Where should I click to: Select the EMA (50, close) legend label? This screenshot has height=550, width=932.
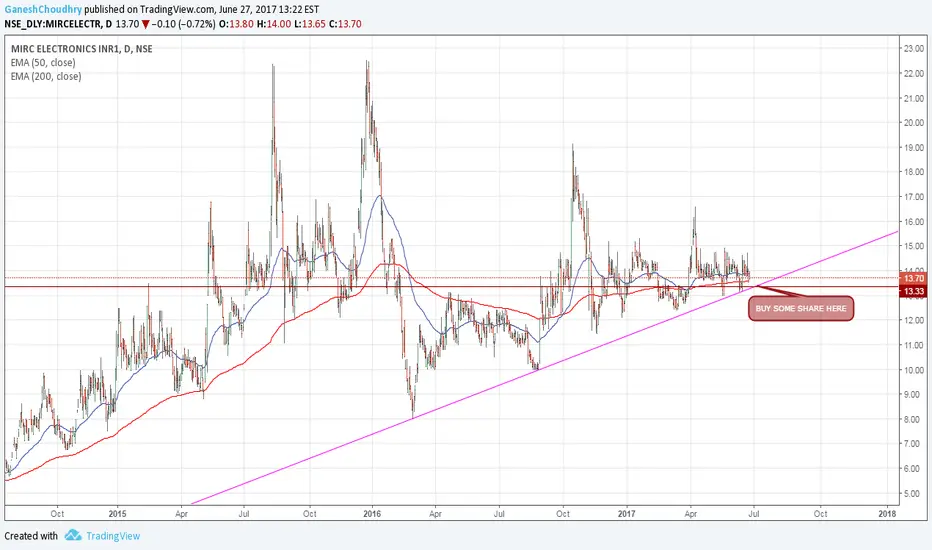click(43, 62)
